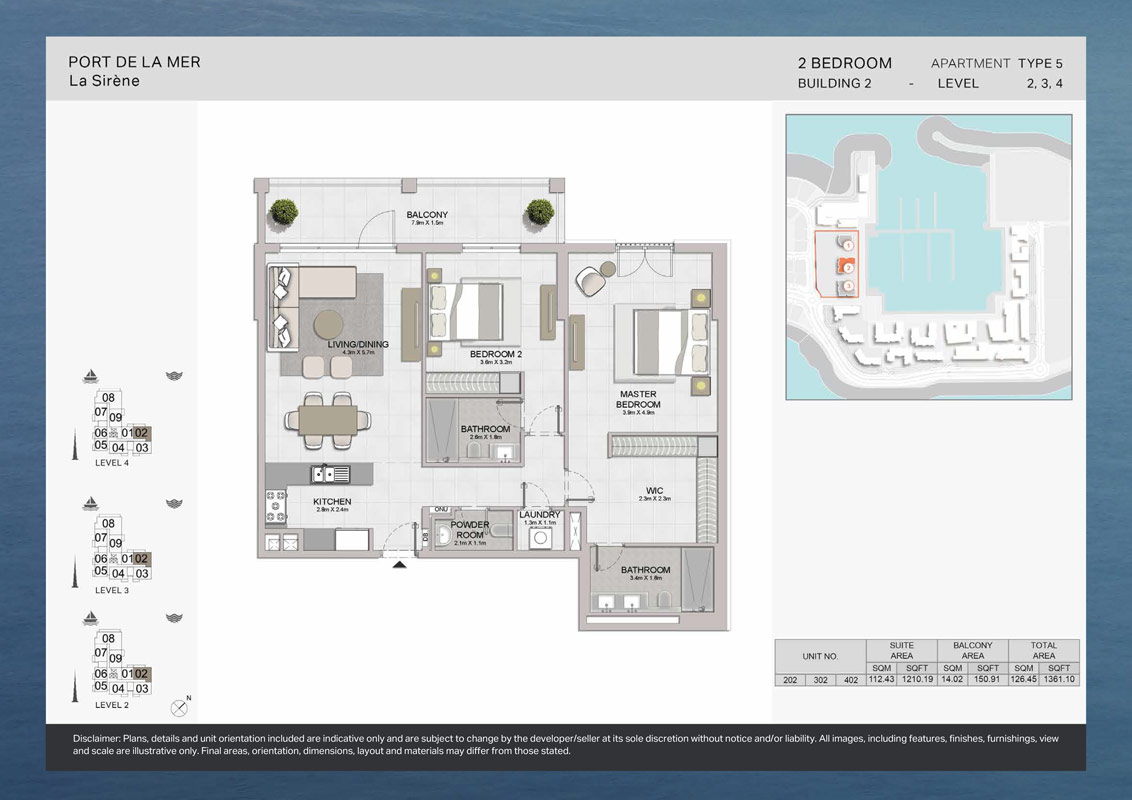Select building marker 2 on the site map
Screen dimensions: 1132x800
[x=848, y=268]
